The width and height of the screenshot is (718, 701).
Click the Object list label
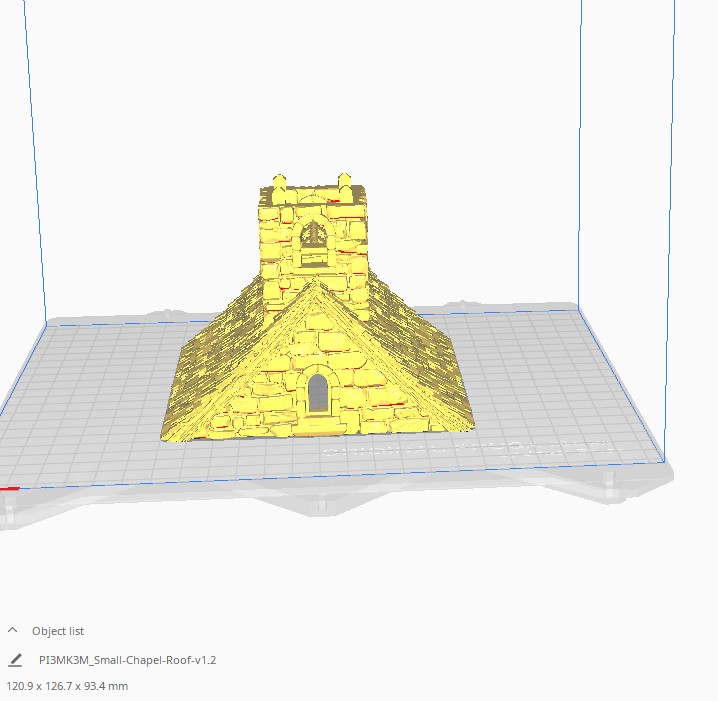58,631
